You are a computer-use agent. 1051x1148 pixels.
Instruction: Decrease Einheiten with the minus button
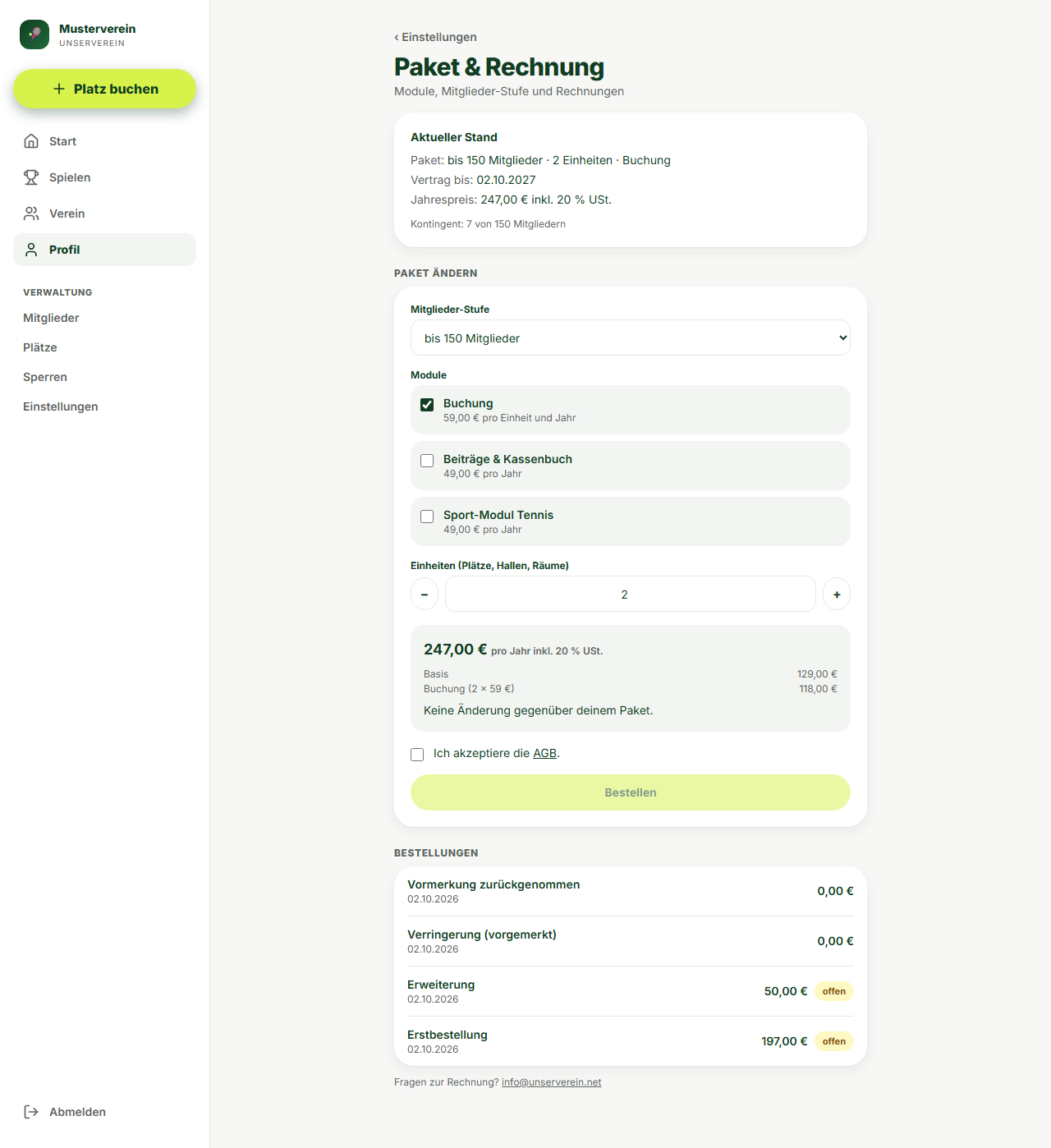[x=425, y=594]
